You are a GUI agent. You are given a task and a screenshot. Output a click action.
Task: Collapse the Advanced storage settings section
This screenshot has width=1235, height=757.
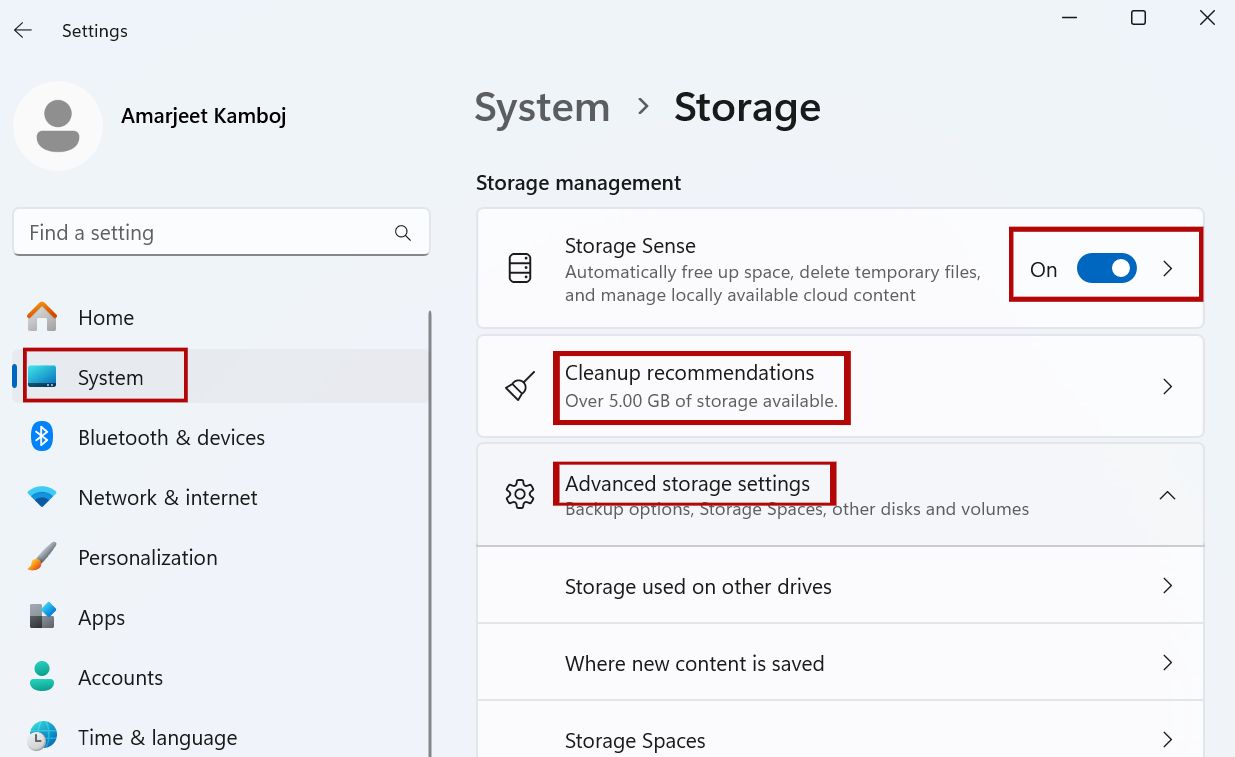(x=1167, y=494)
